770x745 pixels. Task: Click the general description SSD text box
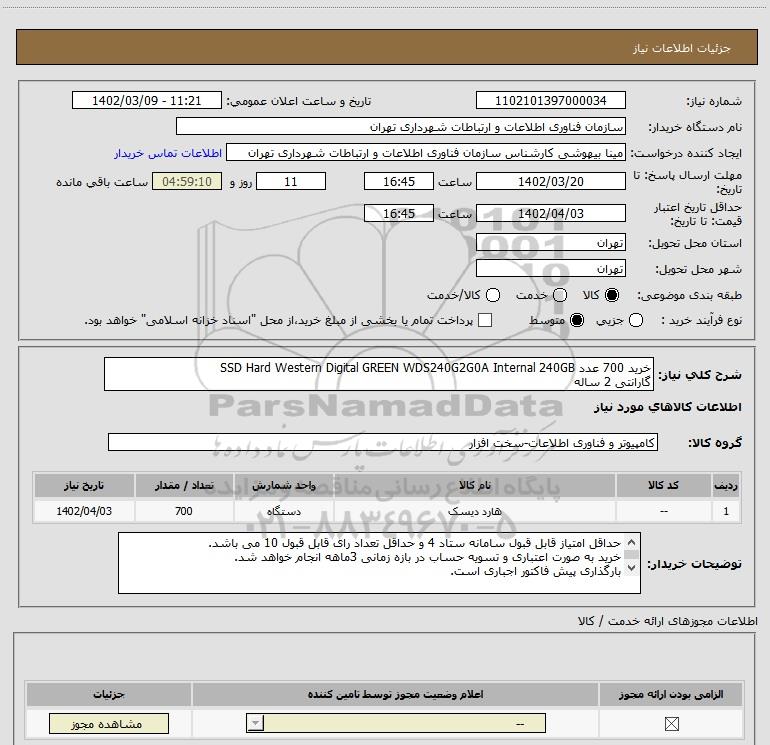tap(379, 374)
